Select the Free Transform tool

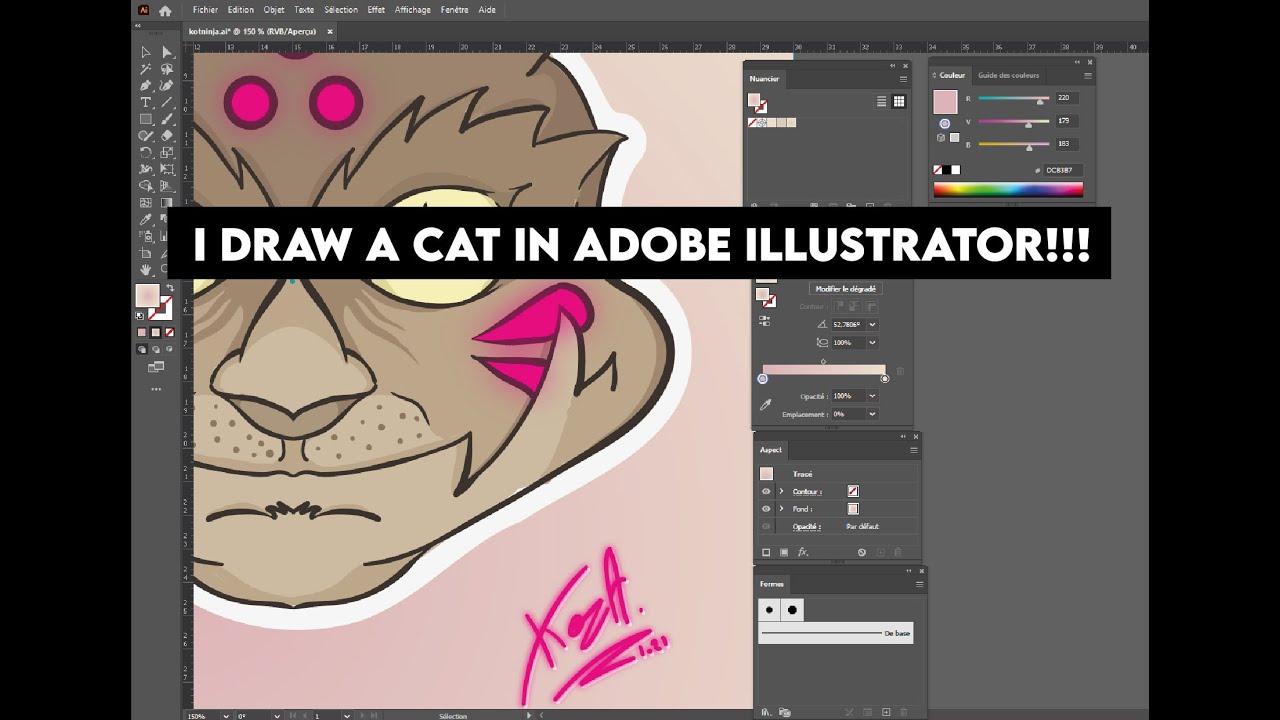tap(167, 169)
